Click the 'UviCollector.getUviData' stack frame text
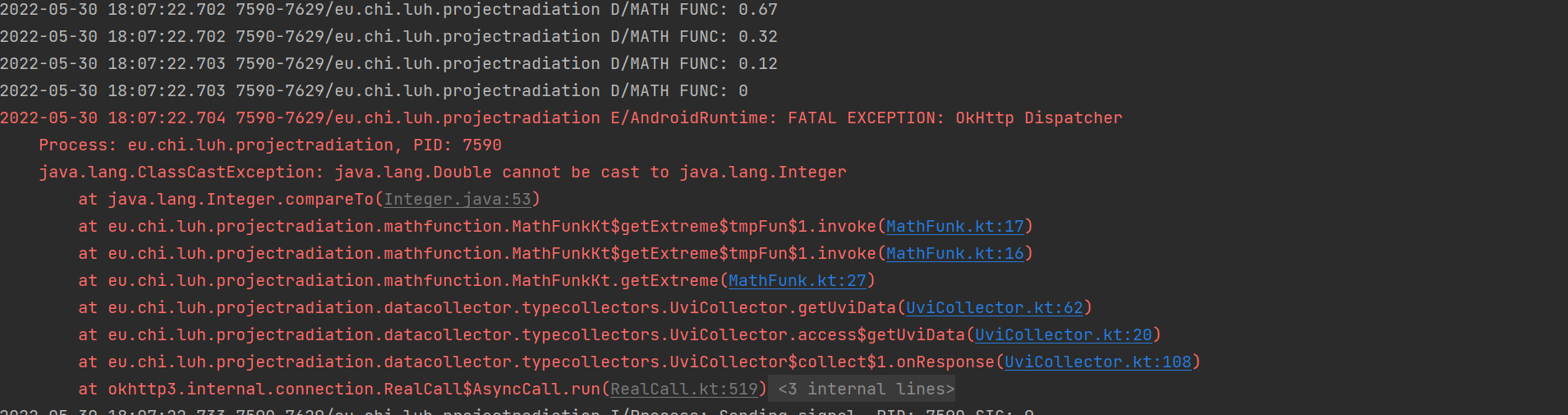This screenshot has height=415, width=1568. point(783,307)
